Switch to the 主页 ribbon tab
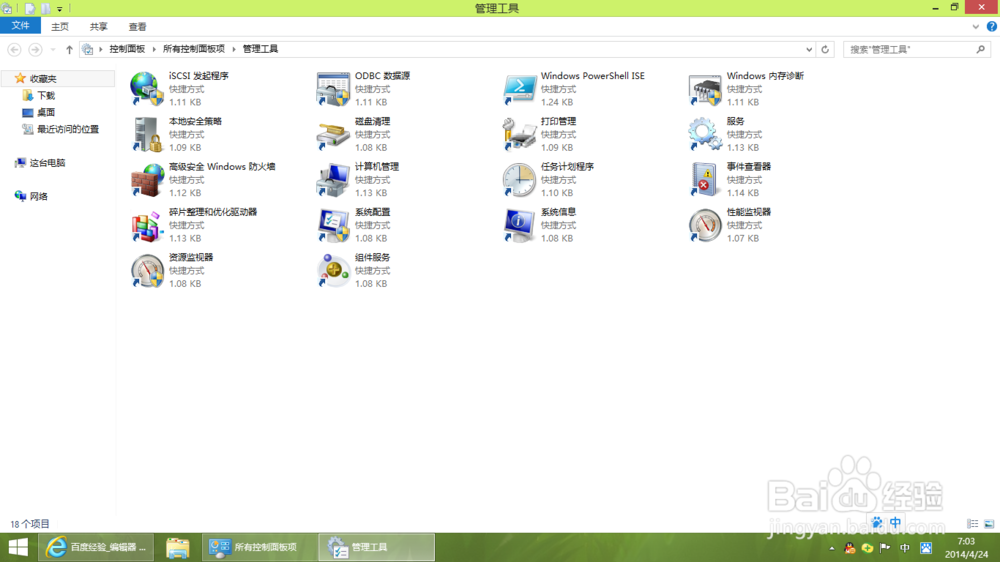Viewport: 1000px width, 562px height. click(x=60, y=27)
